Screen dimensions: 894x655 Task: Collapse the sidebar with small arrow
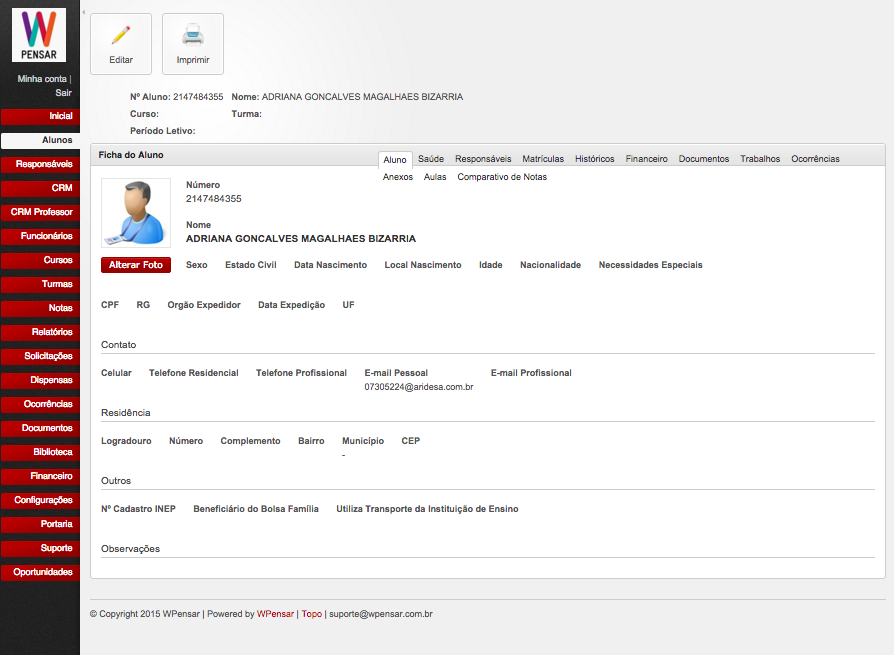click(x=84, y=12)
